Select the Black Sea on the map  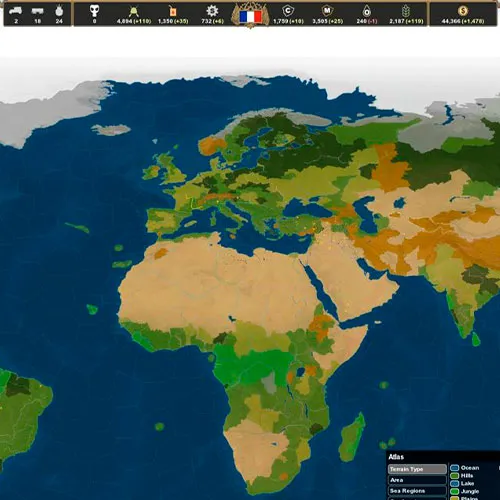(305, 209)
